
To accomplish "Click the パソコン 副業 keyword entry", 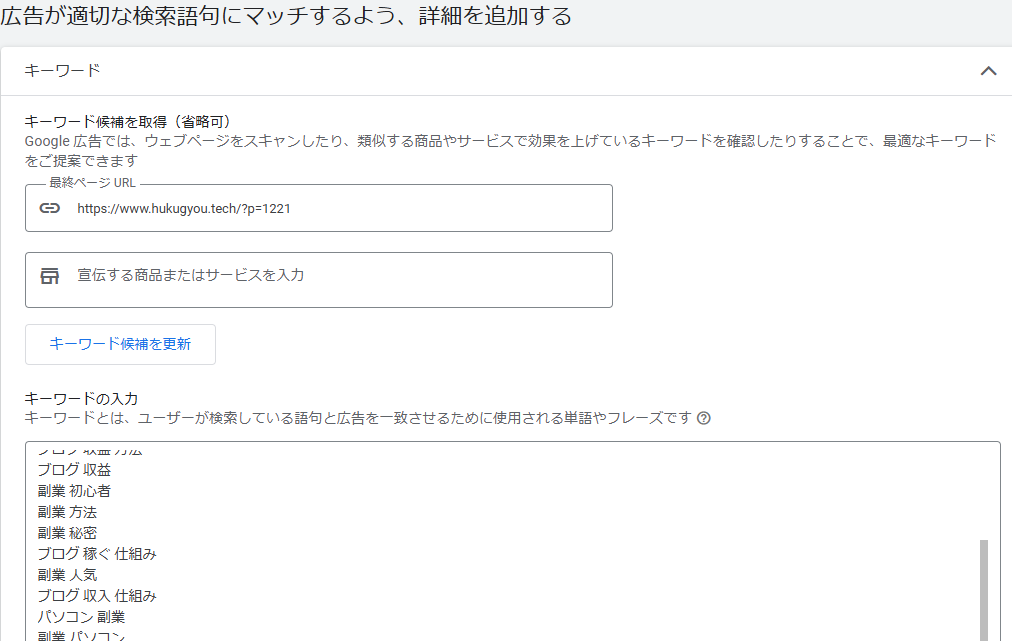I will (x=81, y=617).
